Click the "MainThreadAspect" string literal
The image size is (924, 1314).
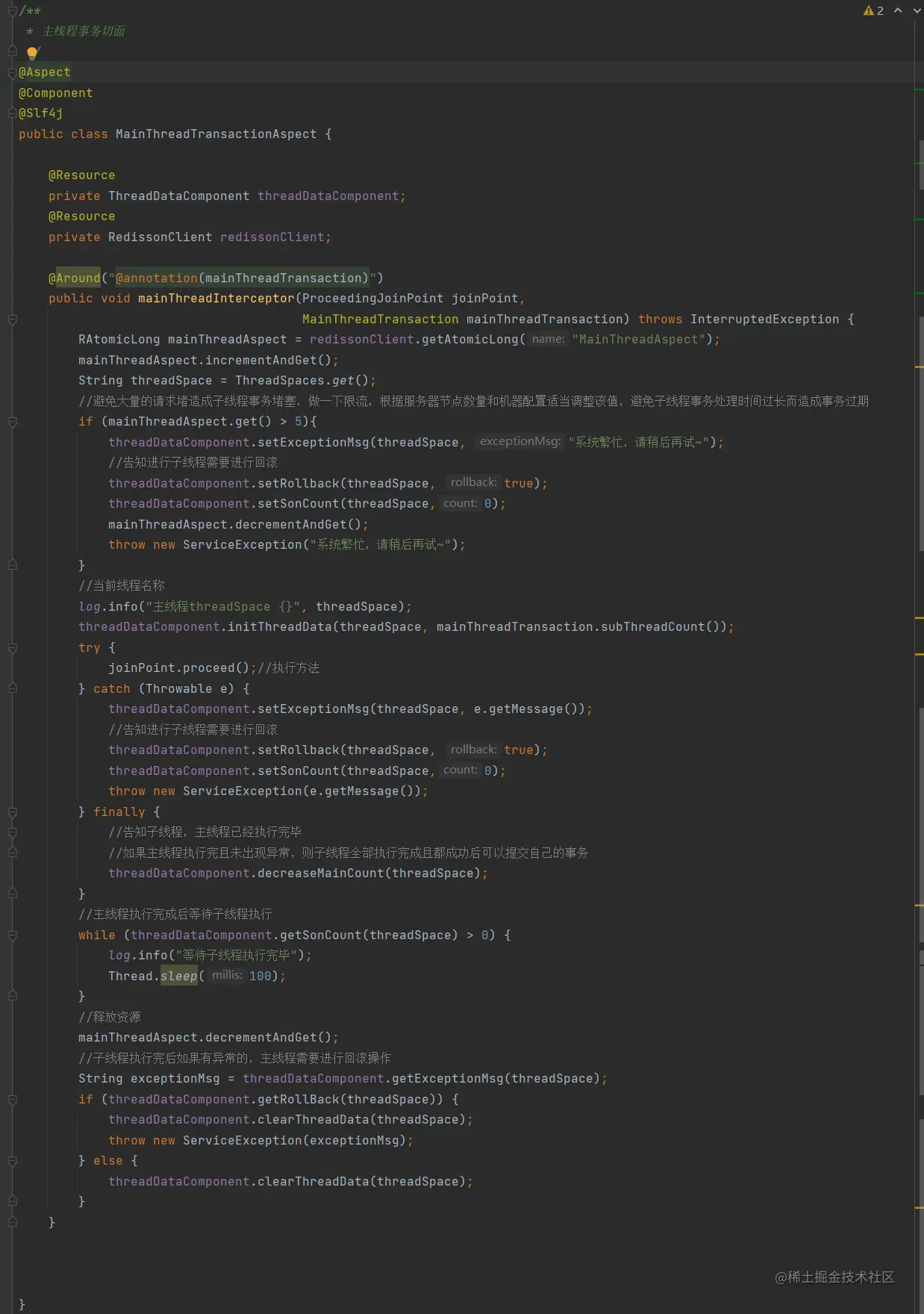point(639,339)
